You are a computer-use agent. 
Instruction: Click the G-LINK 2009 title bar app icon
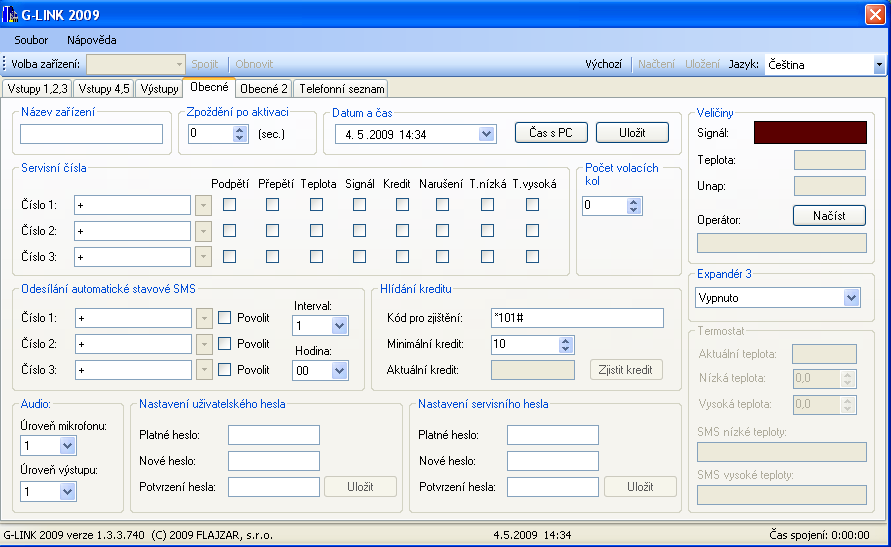(10, 14)
